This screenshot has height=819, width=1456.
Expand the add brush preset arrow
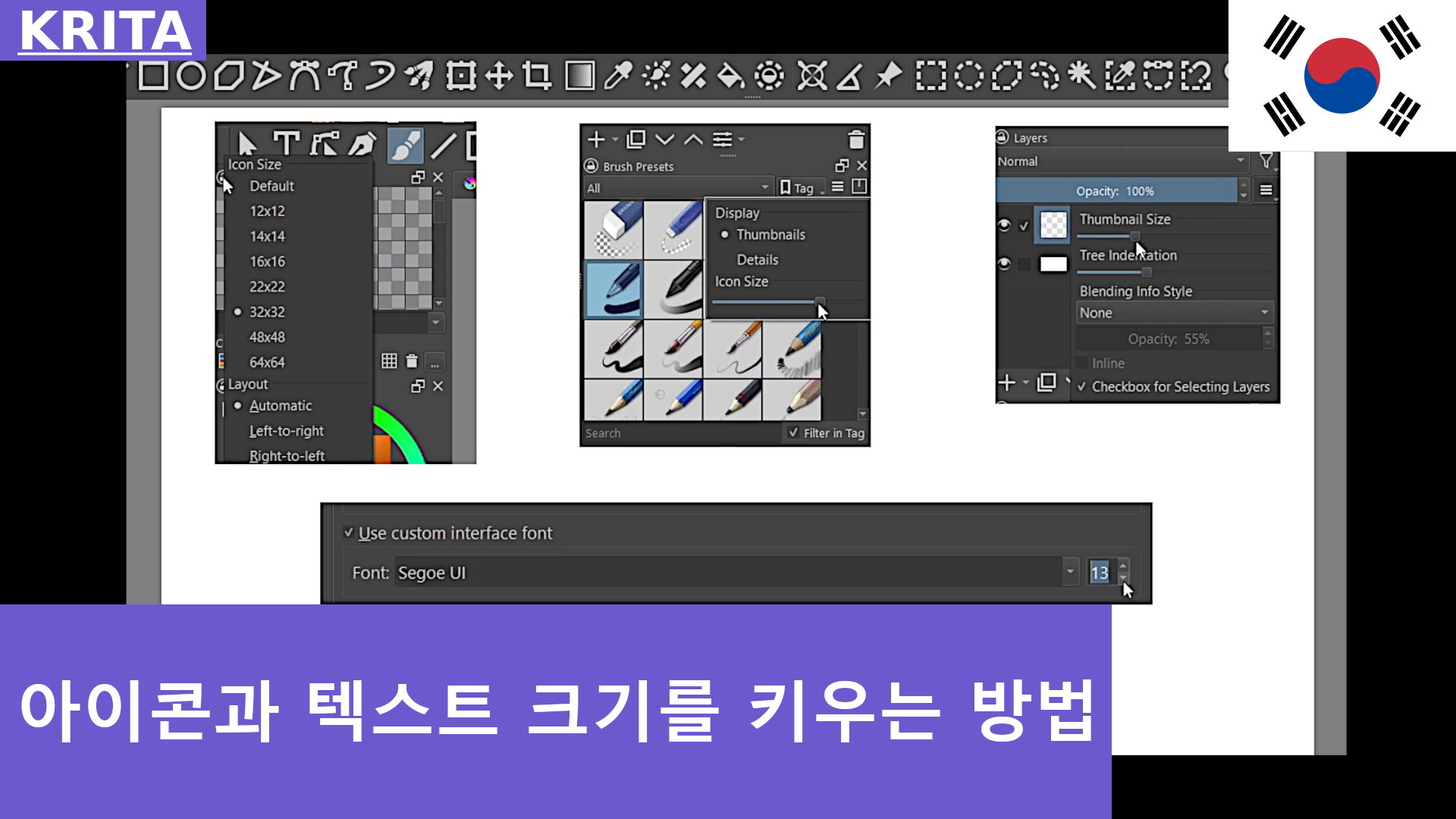pyautogui.click(x=615, y=140)
